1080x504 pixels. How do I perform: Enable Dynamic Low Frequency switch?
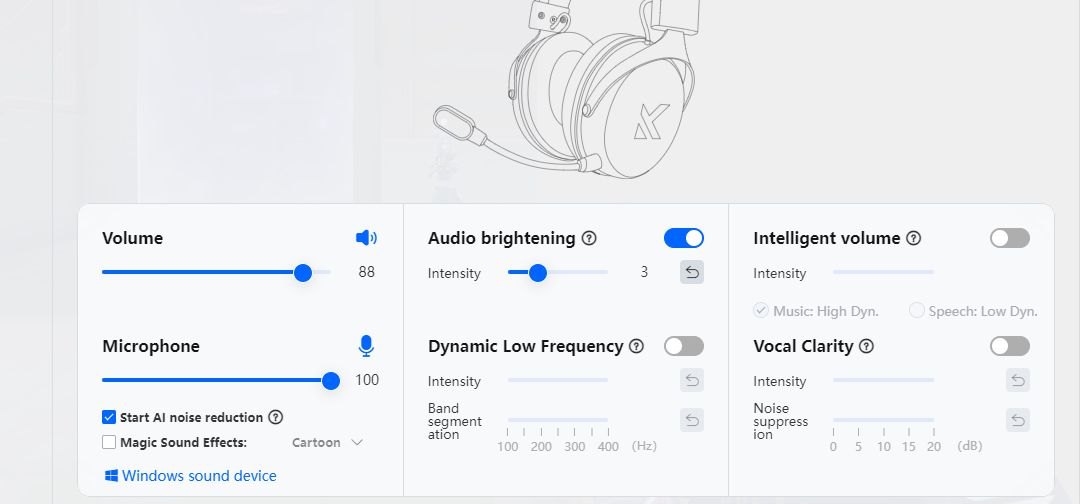(684, 346)
